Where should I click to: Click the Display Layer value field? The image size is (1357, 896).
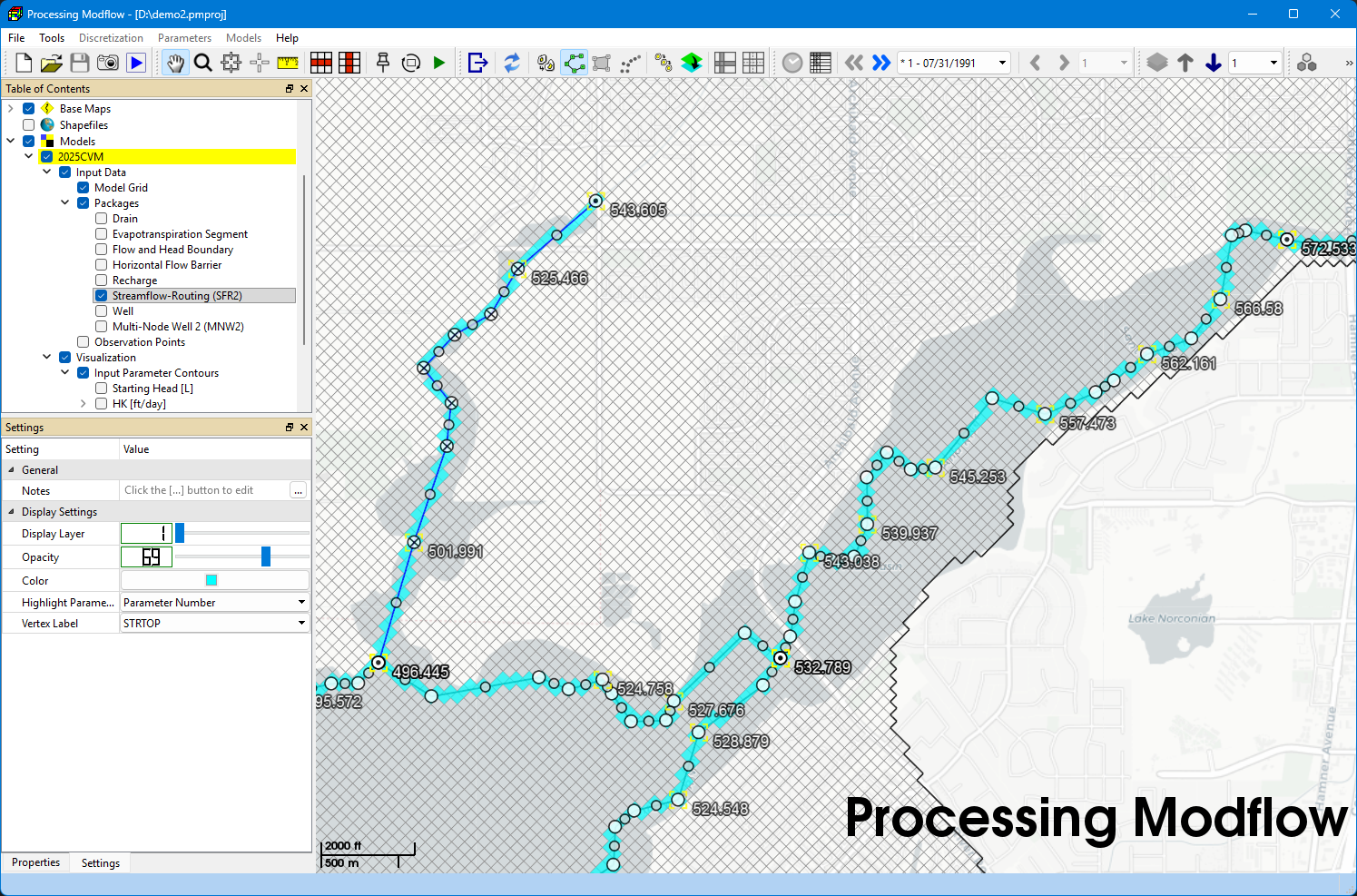pos(146,534)
